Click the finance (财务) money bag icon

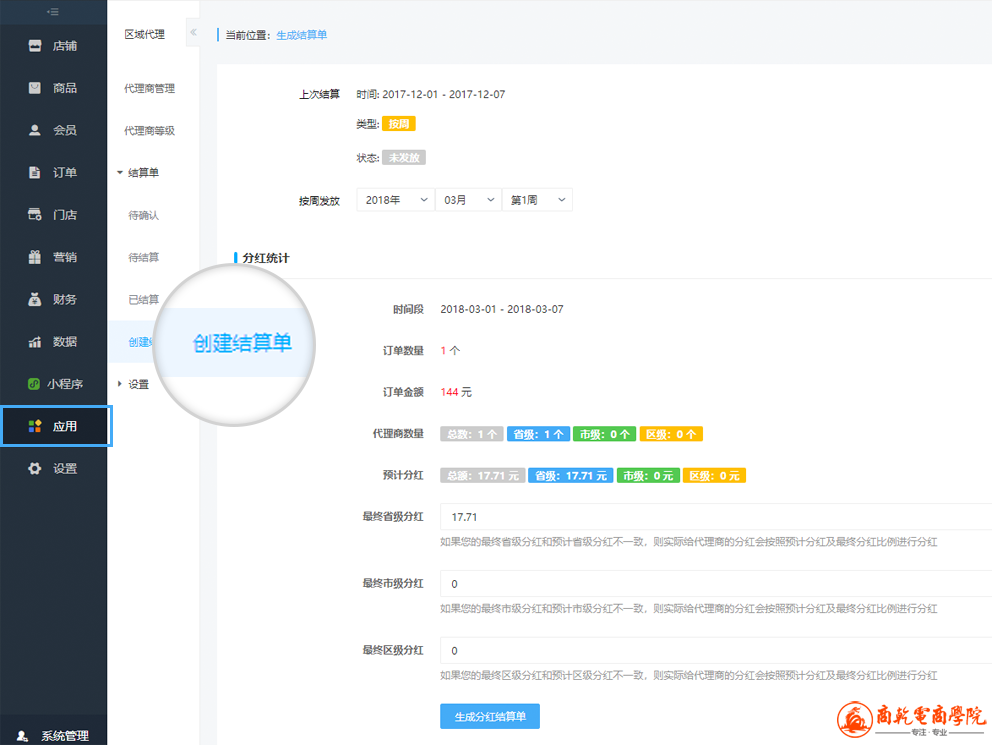tap(35, 299)
